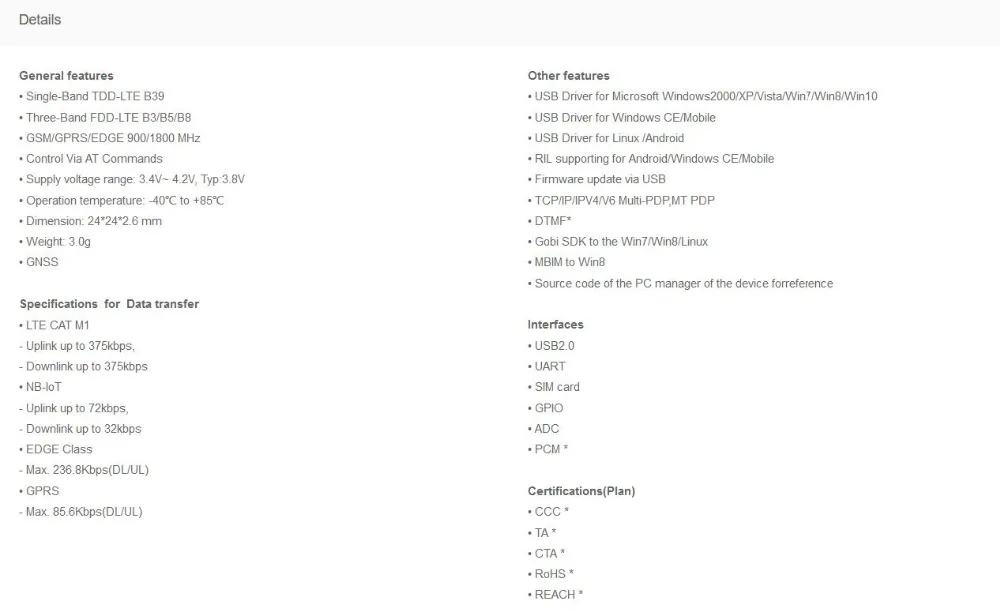Click Firmware update via USB item
1000x616 pixels.
(x=597, y=179)
